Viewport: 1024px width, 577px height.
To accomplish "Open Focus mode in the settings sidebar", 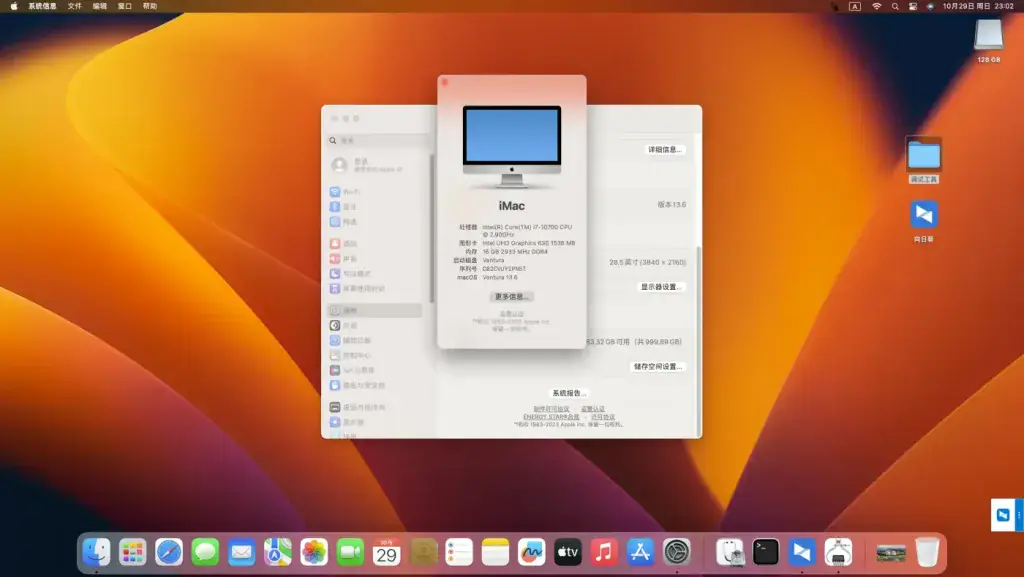I will pyautogui.click(x=374, y=273).
